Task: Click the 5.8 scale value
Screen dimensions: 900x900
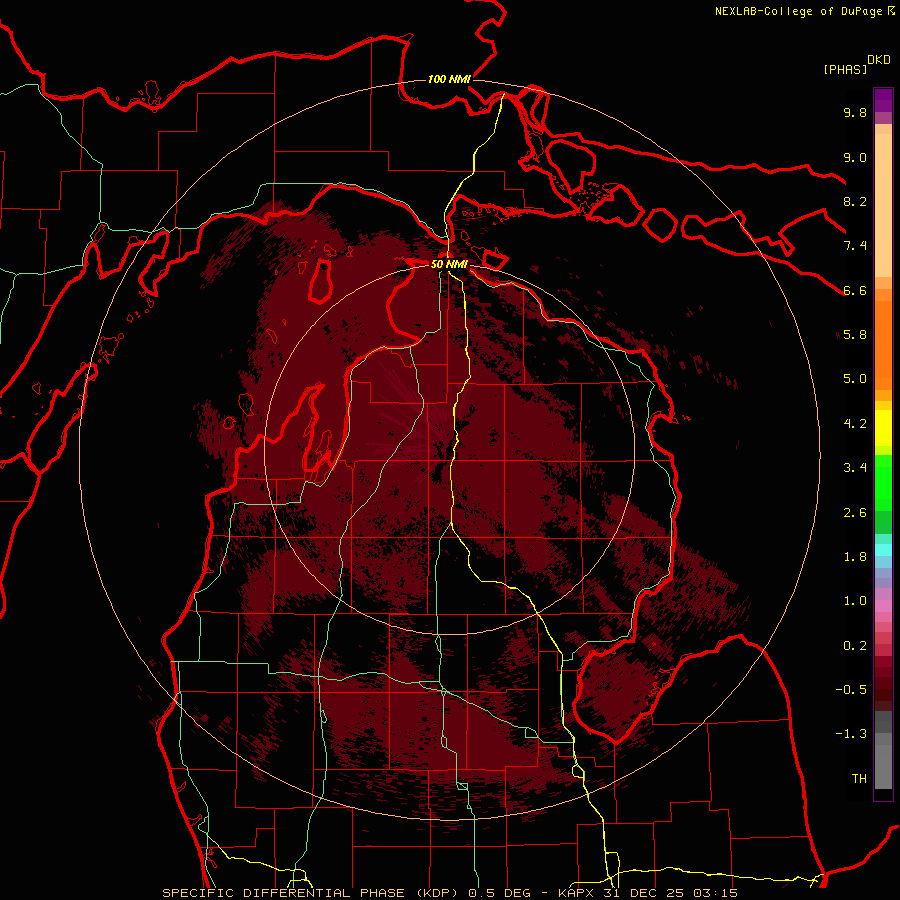Action: tap(855, 334)
